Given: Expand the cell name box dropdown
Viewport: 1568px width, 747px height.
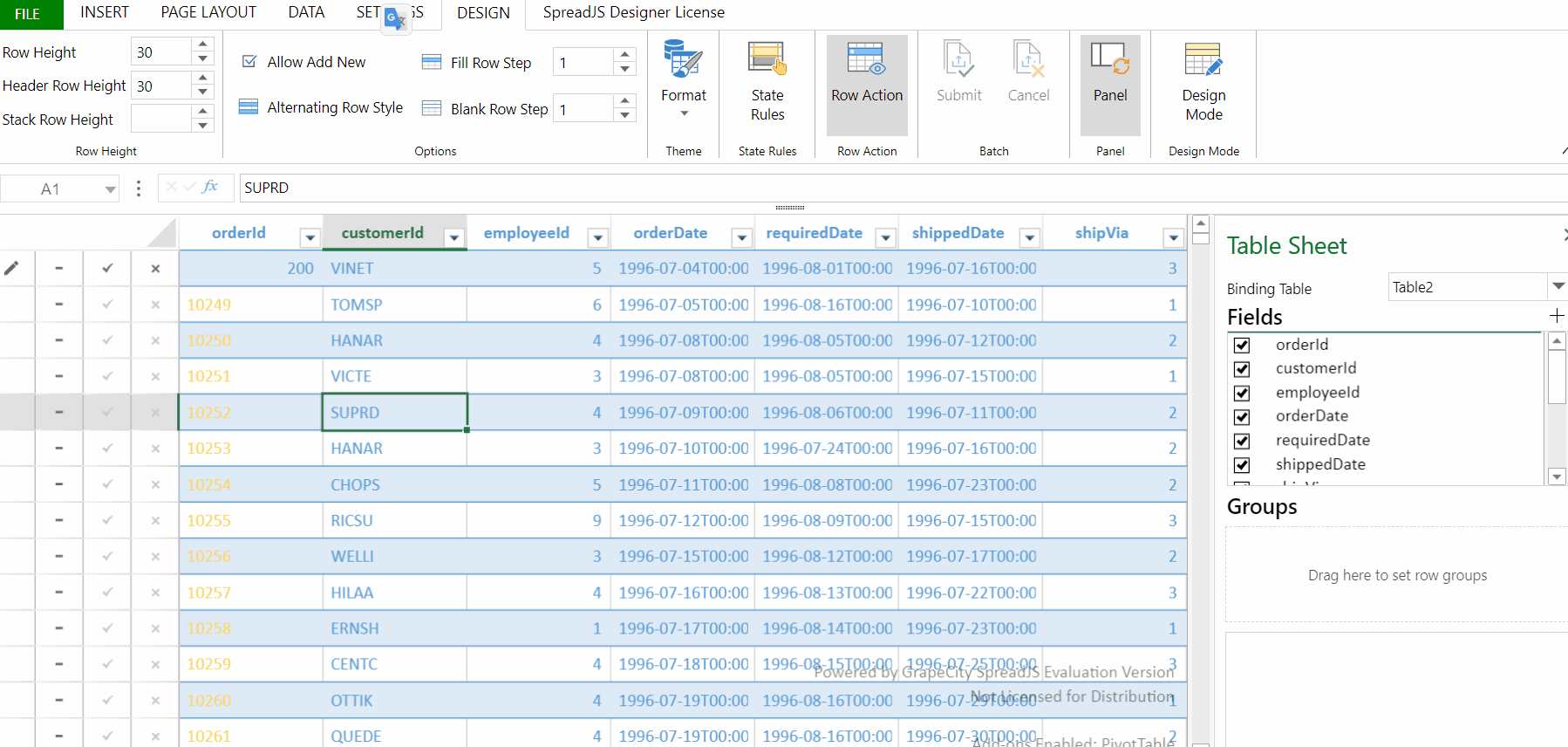Looking at the screenshot, I should click(110, 189).
